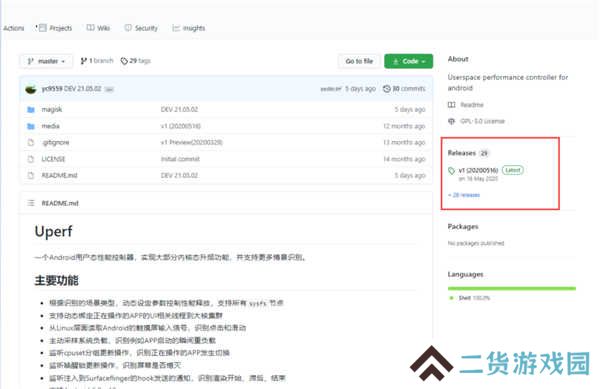Click the magisk folder icon
Viewport: 600px width, 389px height.
[x=31, y=110]
